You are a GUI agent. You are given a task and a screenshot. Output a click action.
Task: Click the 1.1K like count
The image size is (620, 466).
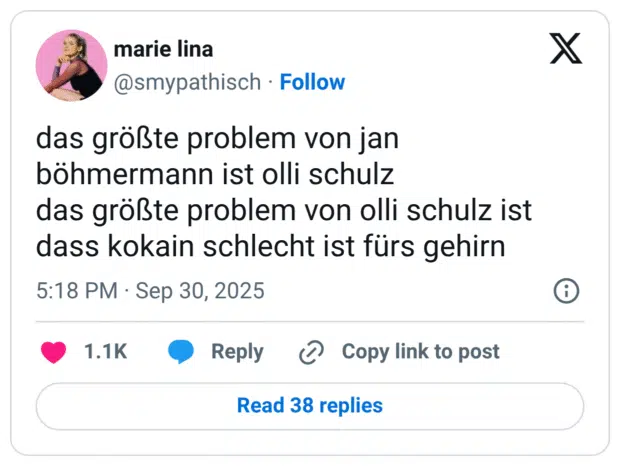coord(105,352)
